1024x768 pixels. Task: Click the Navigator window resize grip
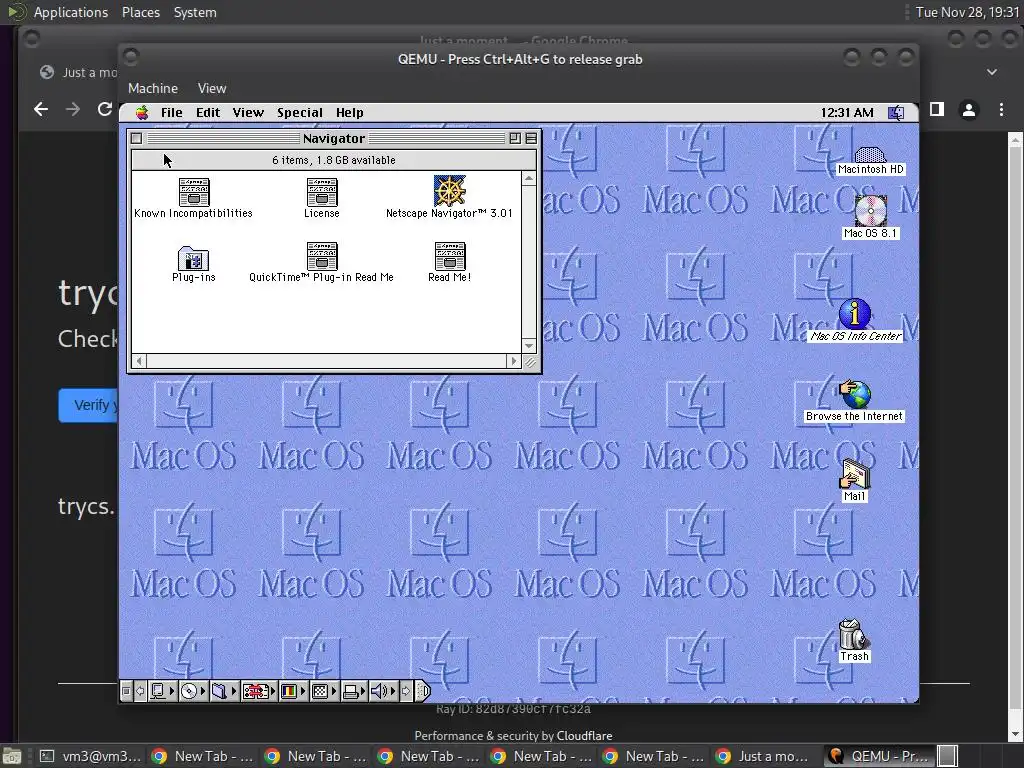530,362
